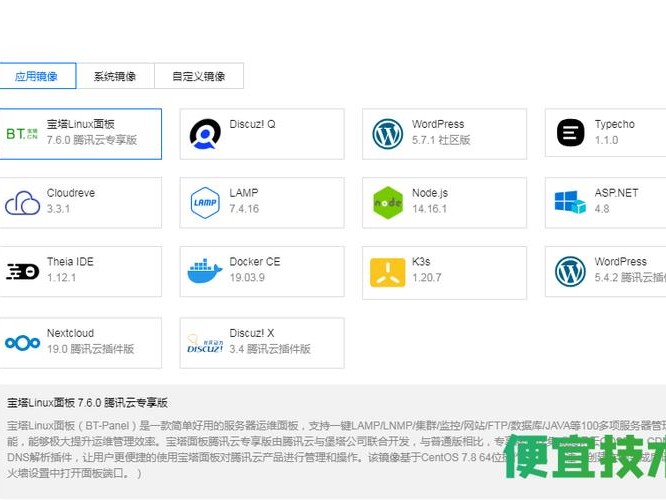Image resolution: width=666 pixels, height=500 pixels.
Task: Click the LAMP hexagon icon
Action: point(205,203)
